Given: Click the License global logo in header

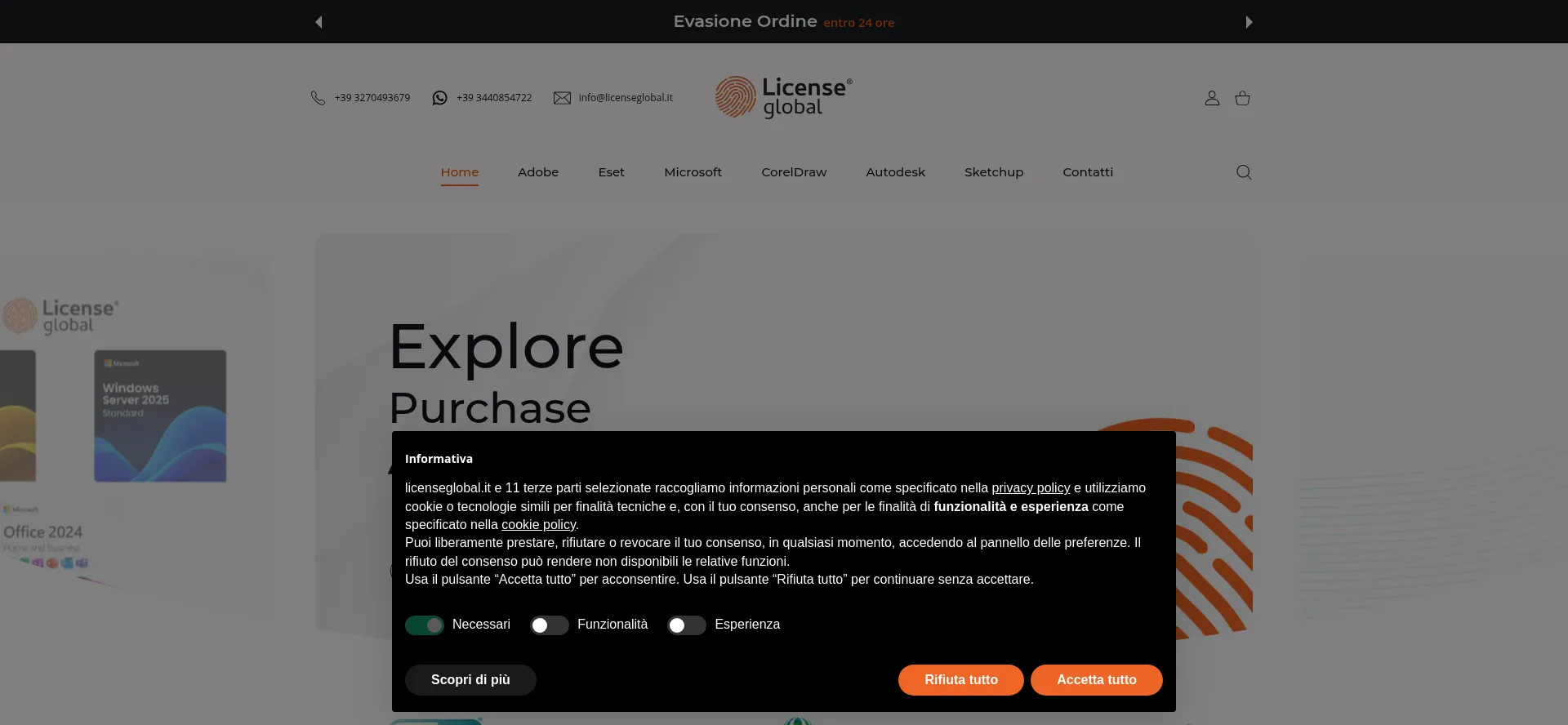Looking at the screenshot, I should 784,97.
